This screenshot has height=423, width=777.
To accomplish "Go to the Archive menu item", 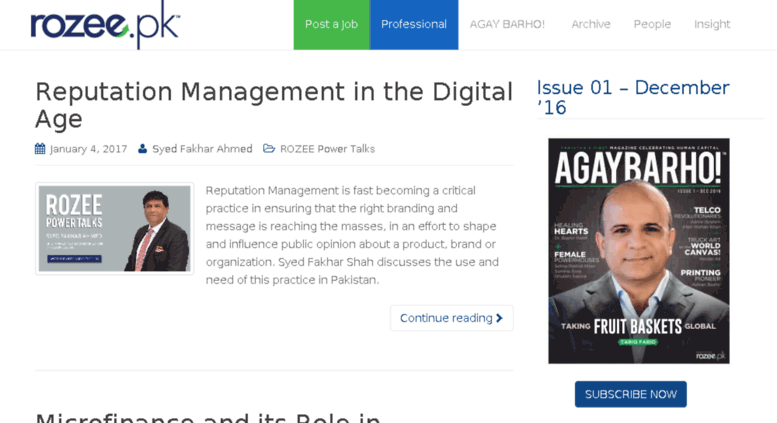I will point(591,24).
